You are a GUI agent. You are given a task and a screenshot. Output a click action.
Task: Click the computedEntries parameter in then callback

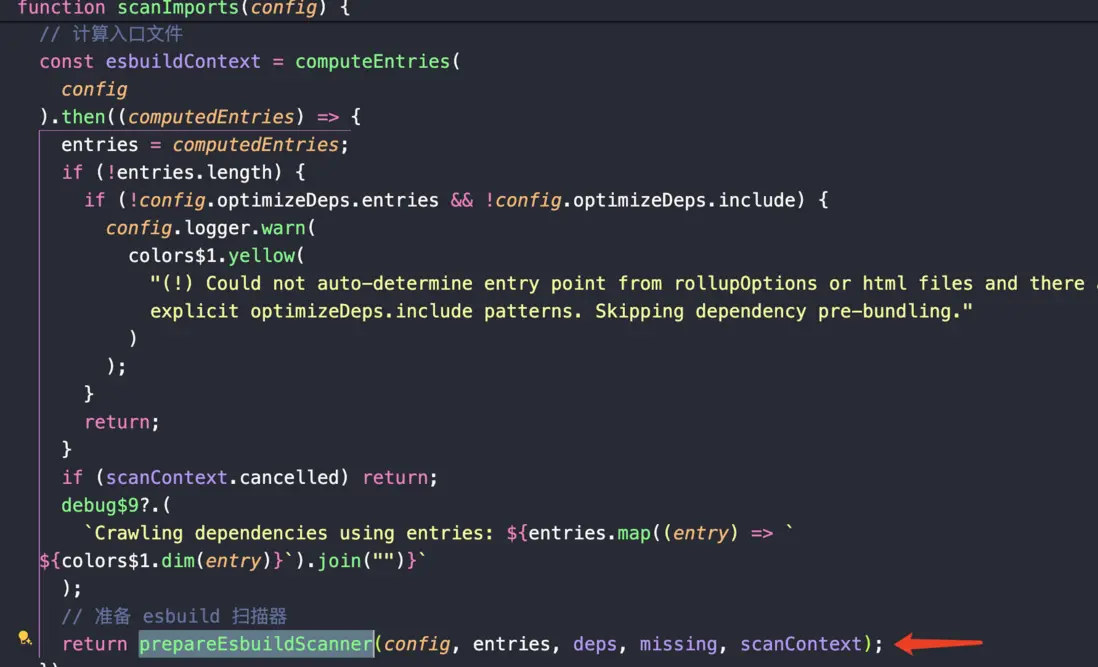(x=211, y=117)
